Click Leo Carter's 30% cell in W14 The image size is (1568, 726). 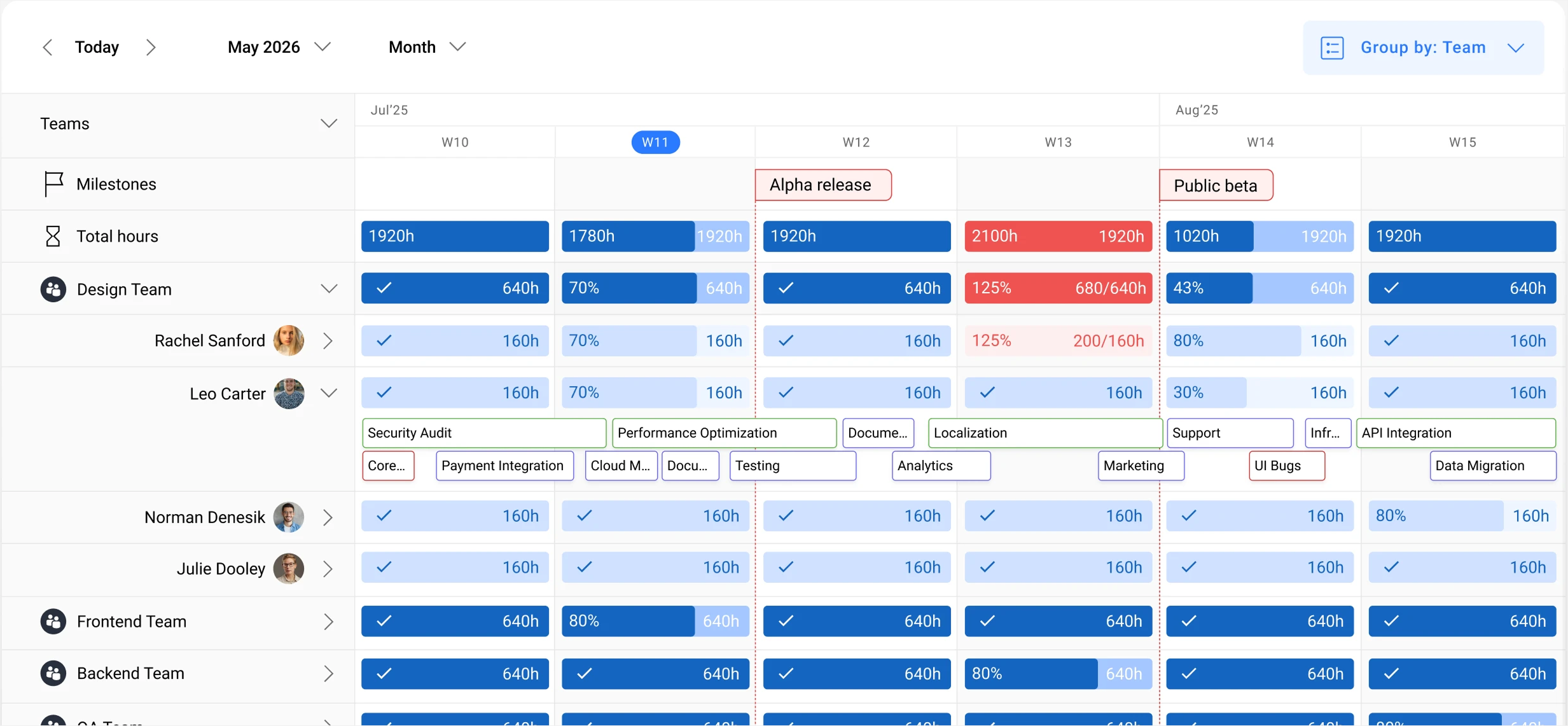pyautogui.click(x=1260, y=393)
